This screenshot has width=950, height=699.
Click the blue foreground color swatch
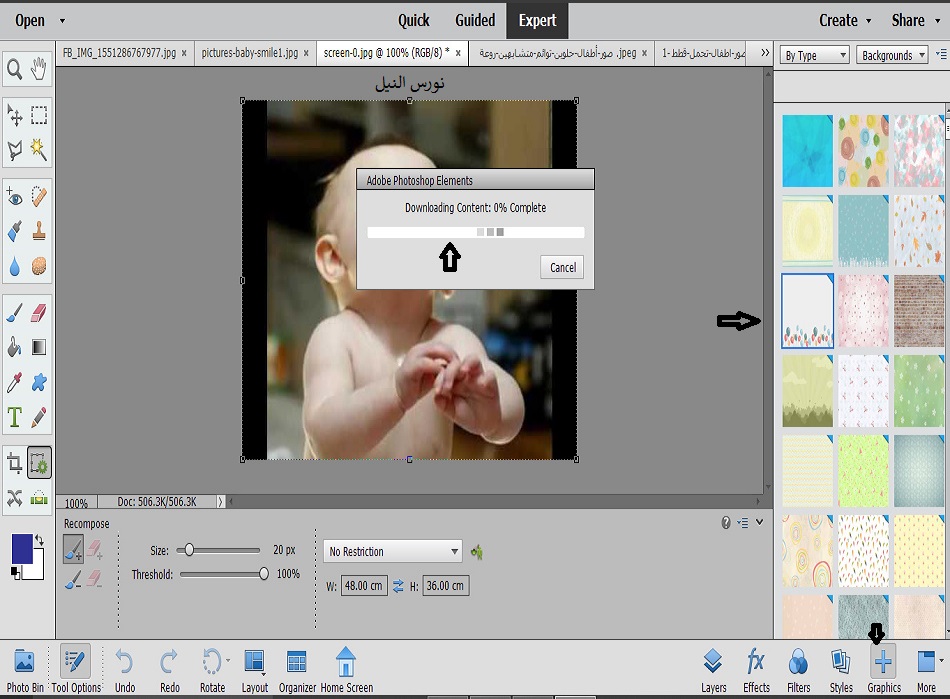point(22,549)
